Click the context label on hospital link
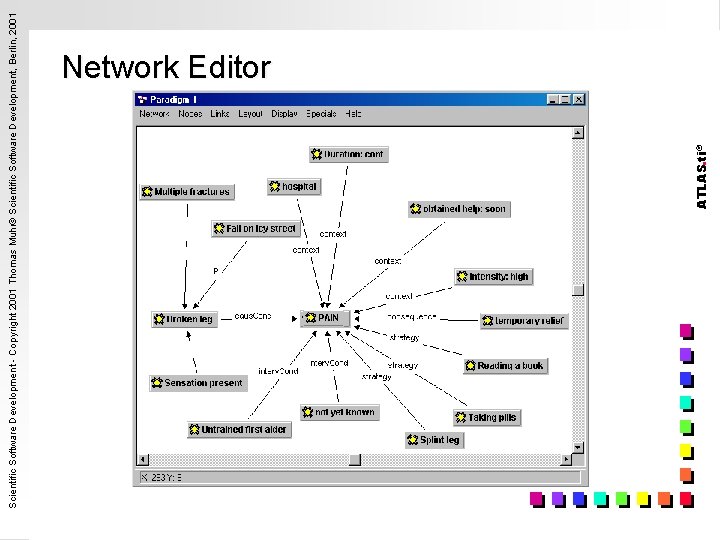720x540 pixels. click(306, 250)
